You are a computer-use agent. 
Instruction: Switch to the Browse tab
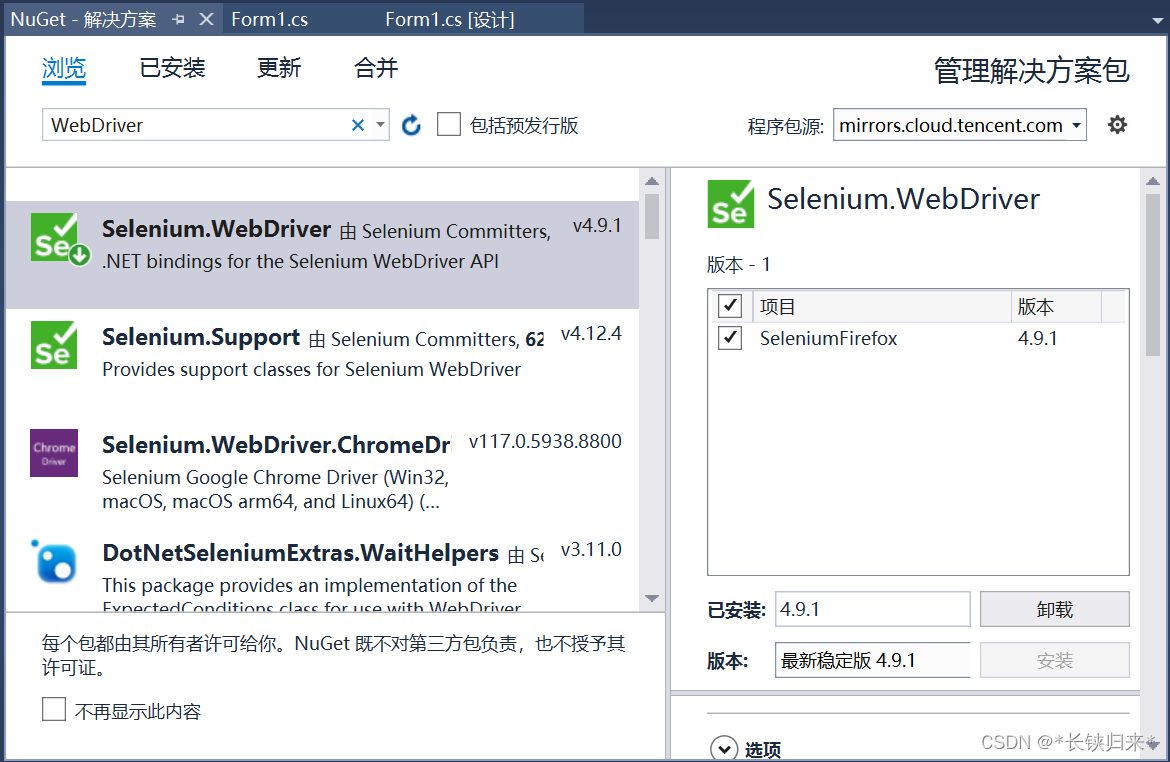63,69
